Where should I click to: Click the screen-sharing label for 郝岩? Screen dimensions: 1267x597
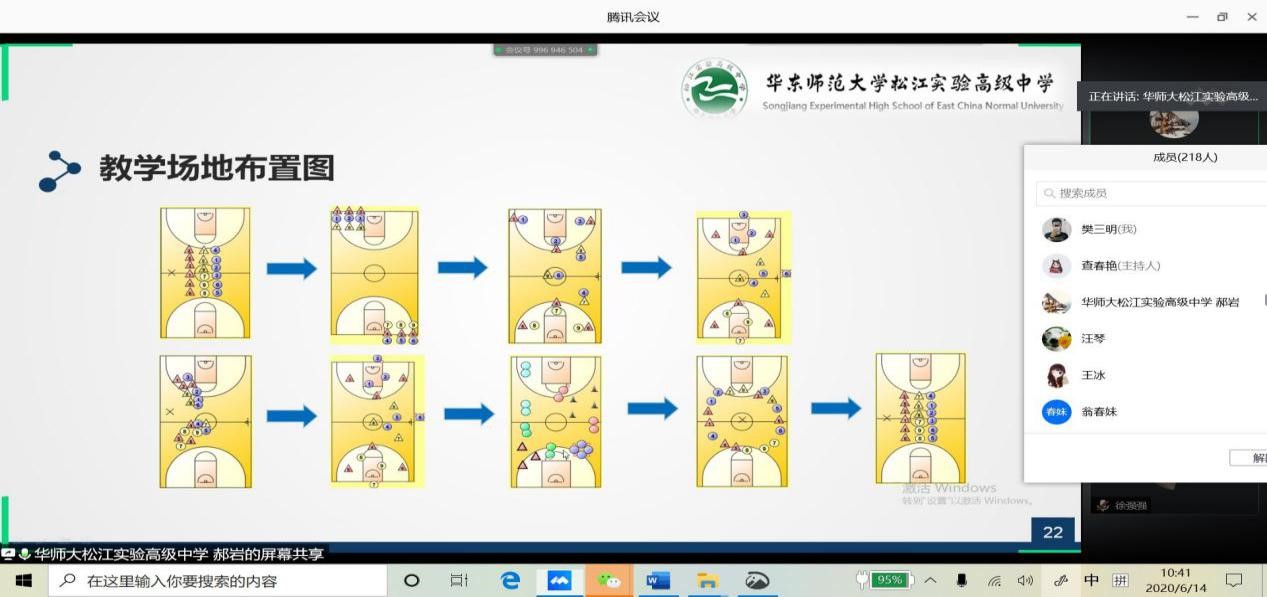coord(163,553)
